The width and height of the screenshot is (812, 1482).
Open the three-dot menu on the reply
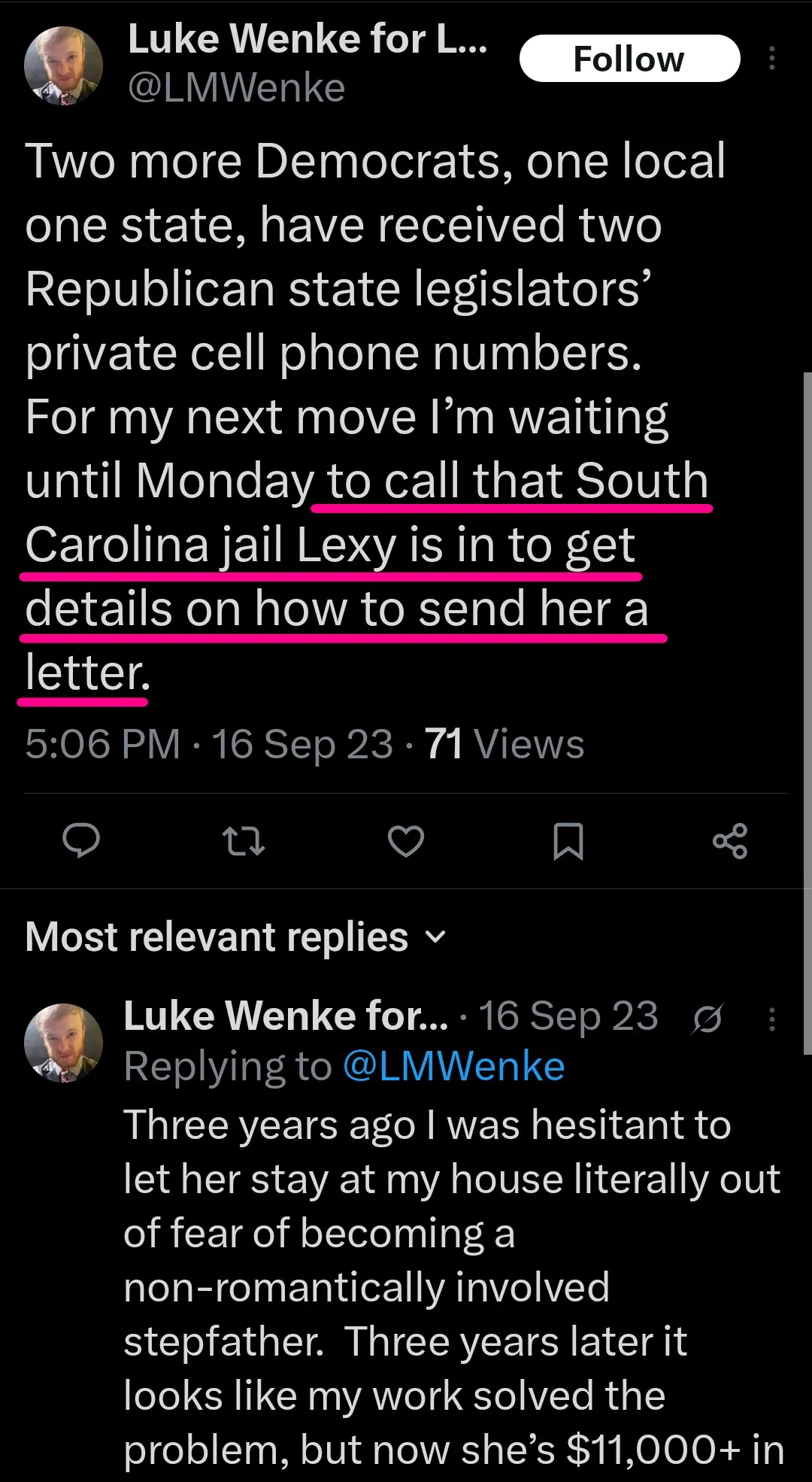point(772,1019)
